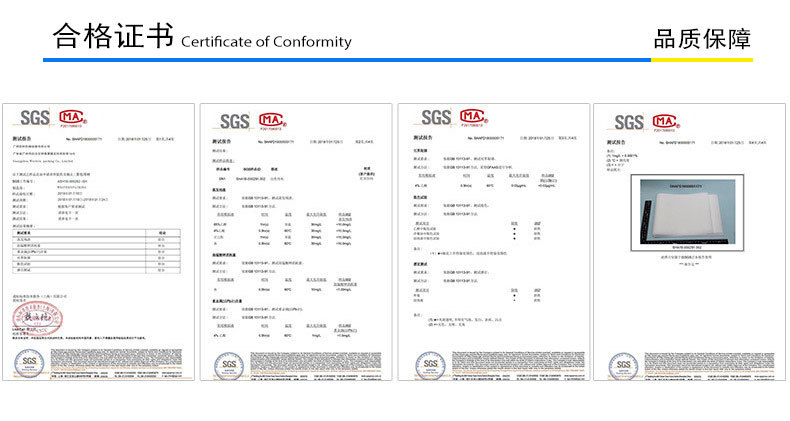The image size is (790, 421).
Task: Click the 'Certificate of Conformity' subtitle
Action: (x=266, y=42)
